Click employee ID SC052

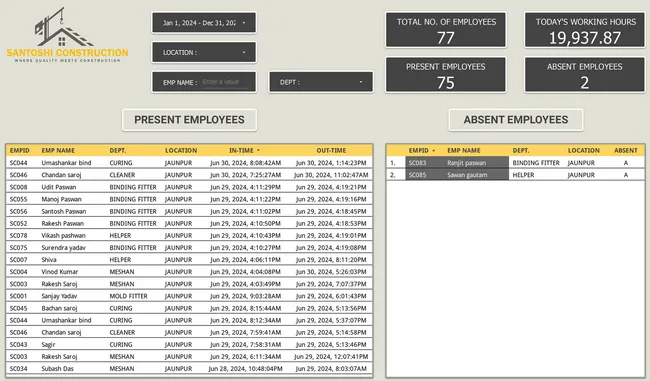(x=18, y=223)
